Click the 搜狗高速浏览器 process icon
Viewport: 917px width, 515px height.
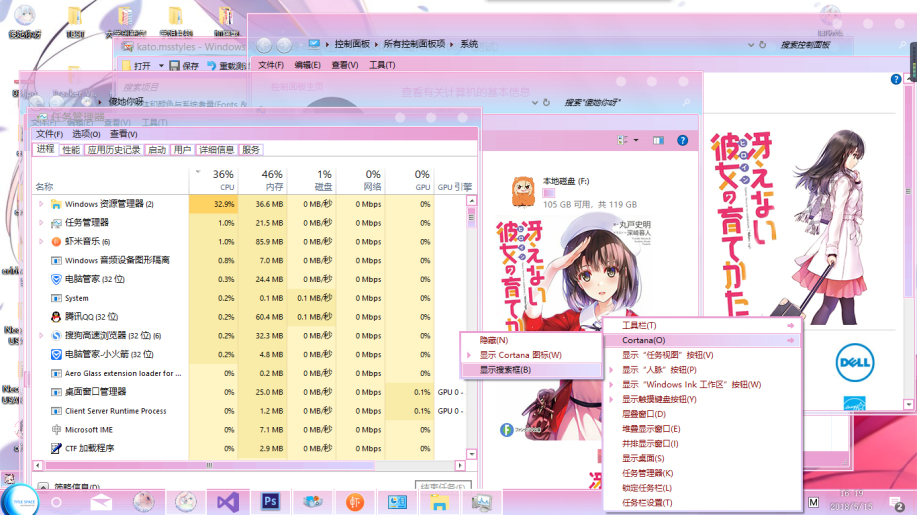[x=56, y=336]
